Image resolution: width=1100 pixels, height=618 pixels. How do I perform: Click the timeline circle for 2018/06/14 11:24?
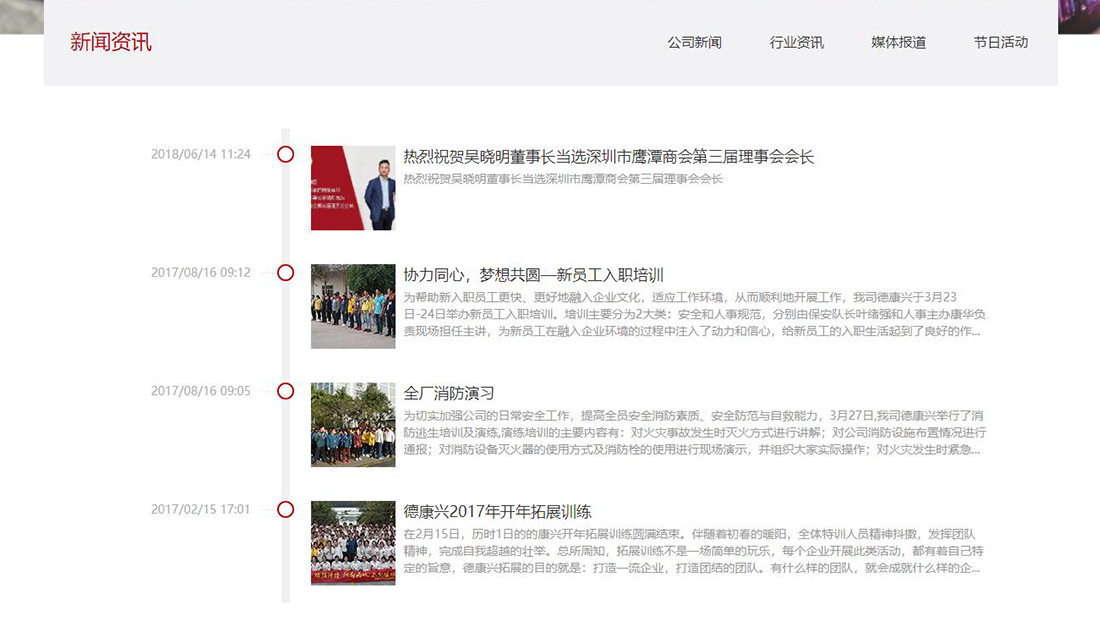coord(285,154)
